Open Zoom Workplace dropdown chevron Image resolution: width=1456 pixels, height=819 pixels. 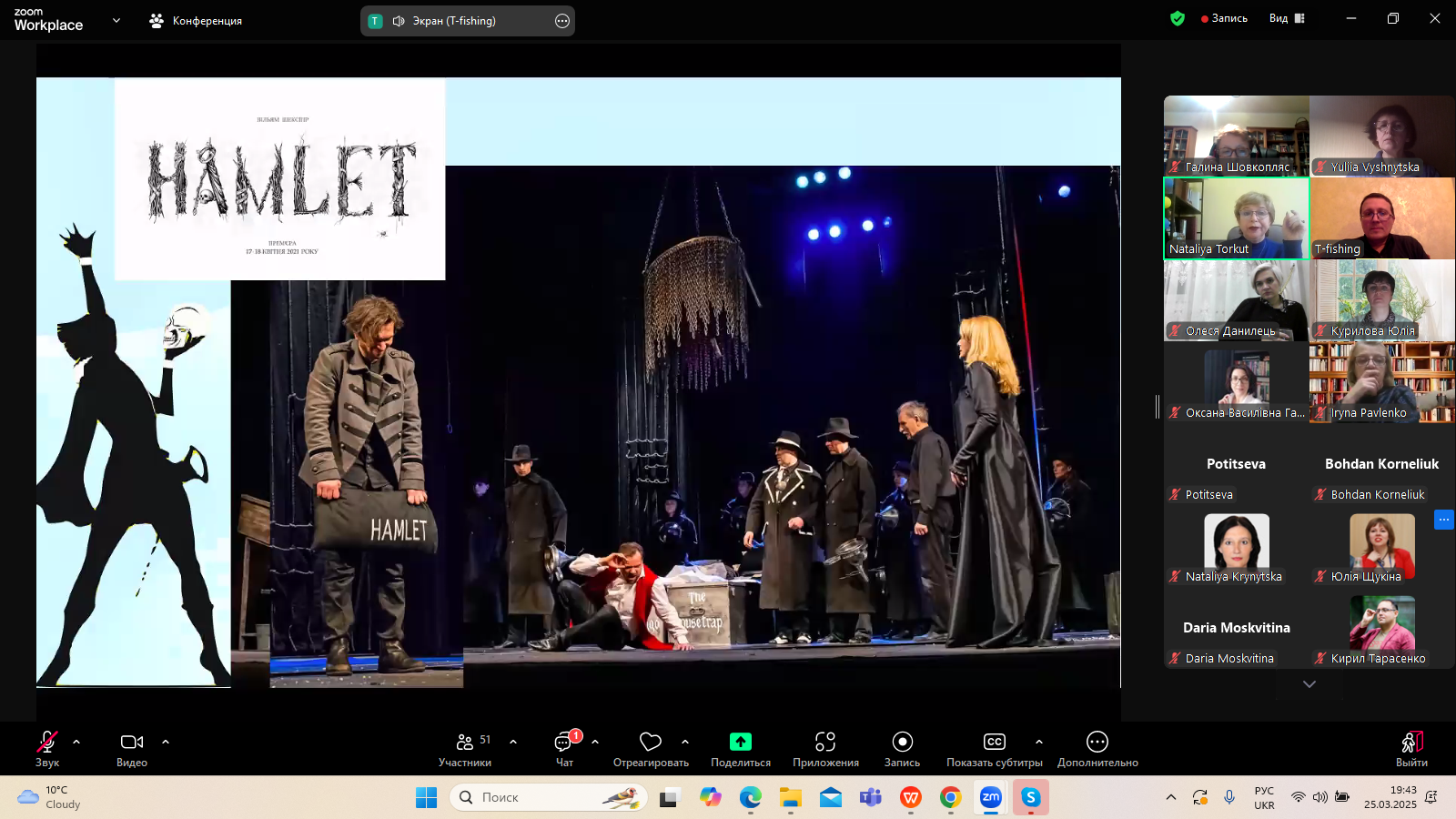(116, 20)
